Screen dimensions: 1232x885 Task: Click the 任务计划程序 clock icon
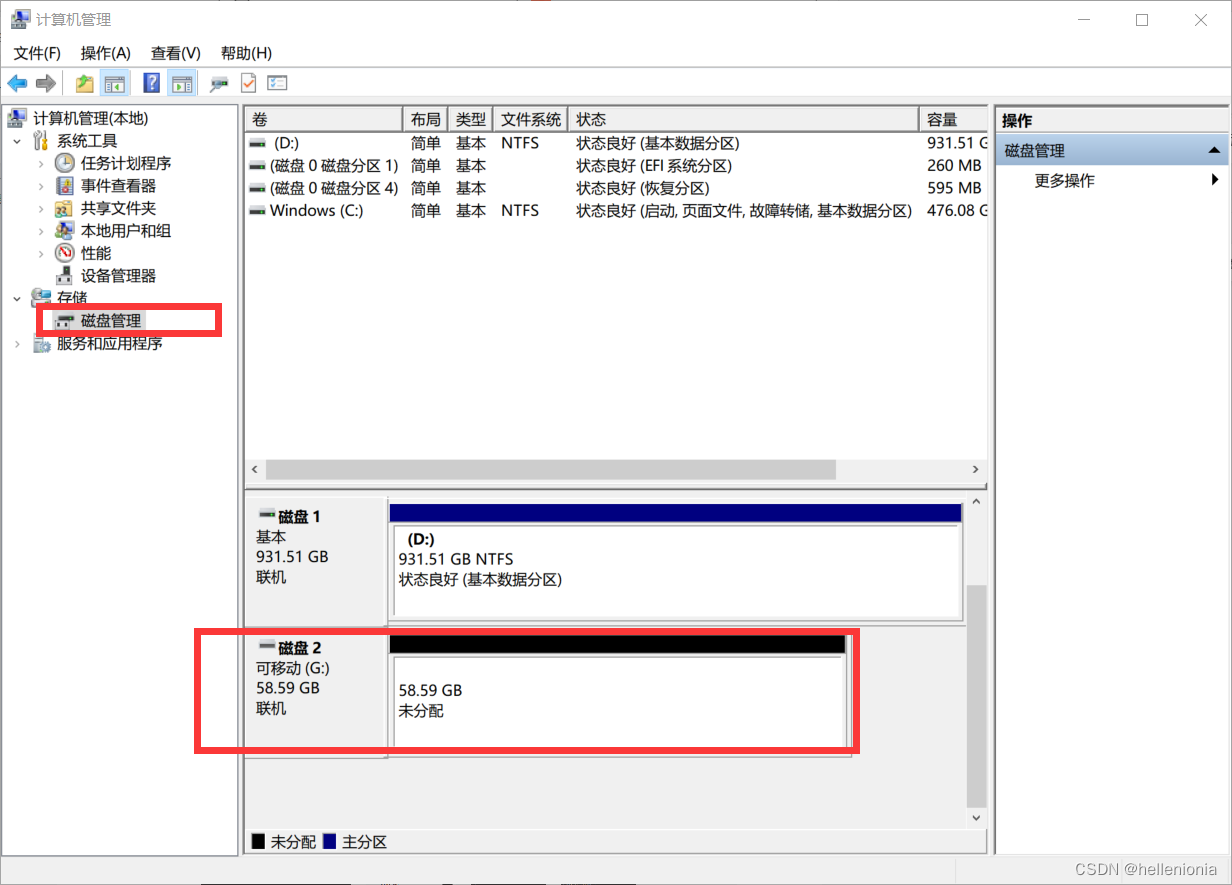pyautogui.click(x=65, y=163)
